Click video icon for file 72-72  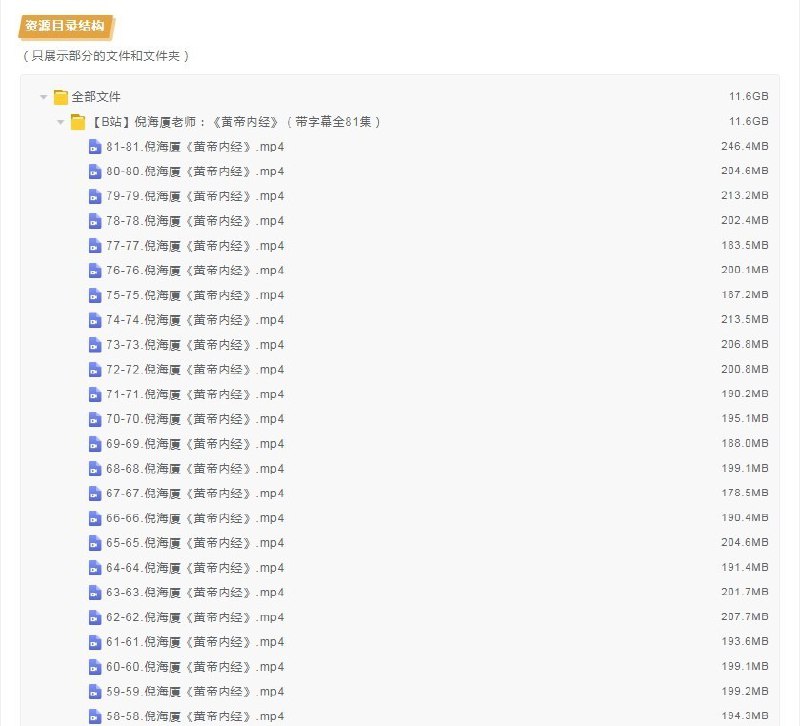pos(95,370)
